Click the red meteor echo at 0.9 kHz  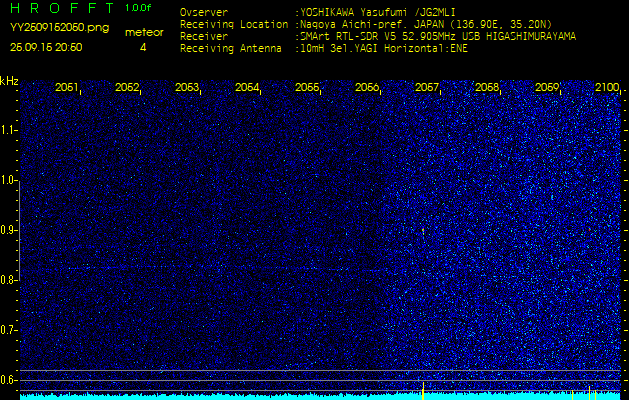tap(423, 230)
